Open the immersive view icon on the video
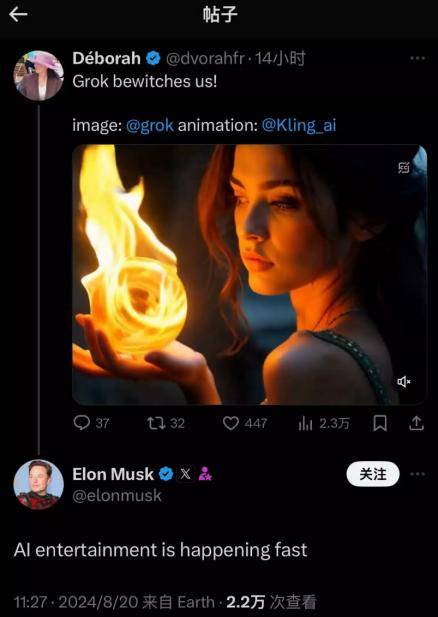The width and height of the screenshot is (438, 617). pyautogui.click(x=404, y=167)
